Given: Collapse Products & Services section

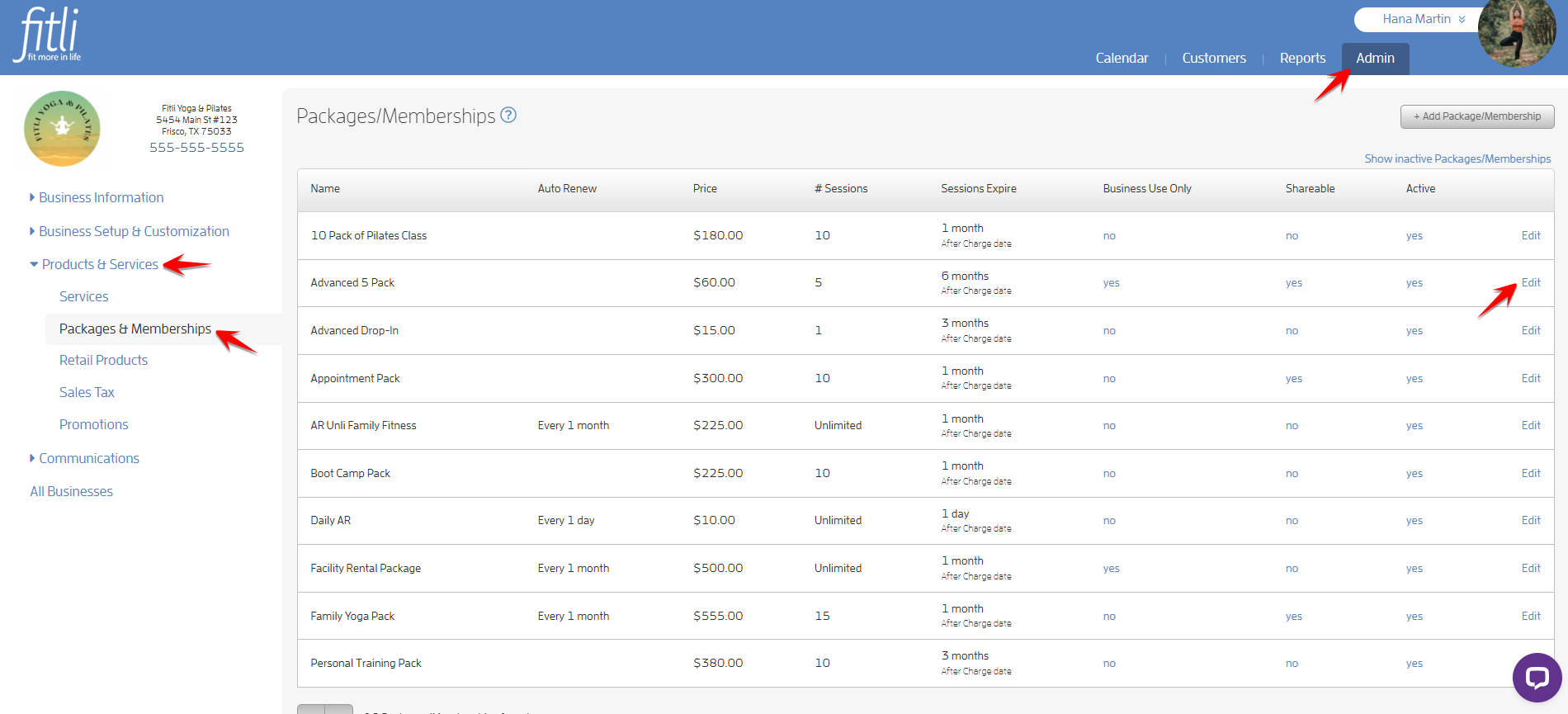Looking at the screenshot, I should 94,264.
